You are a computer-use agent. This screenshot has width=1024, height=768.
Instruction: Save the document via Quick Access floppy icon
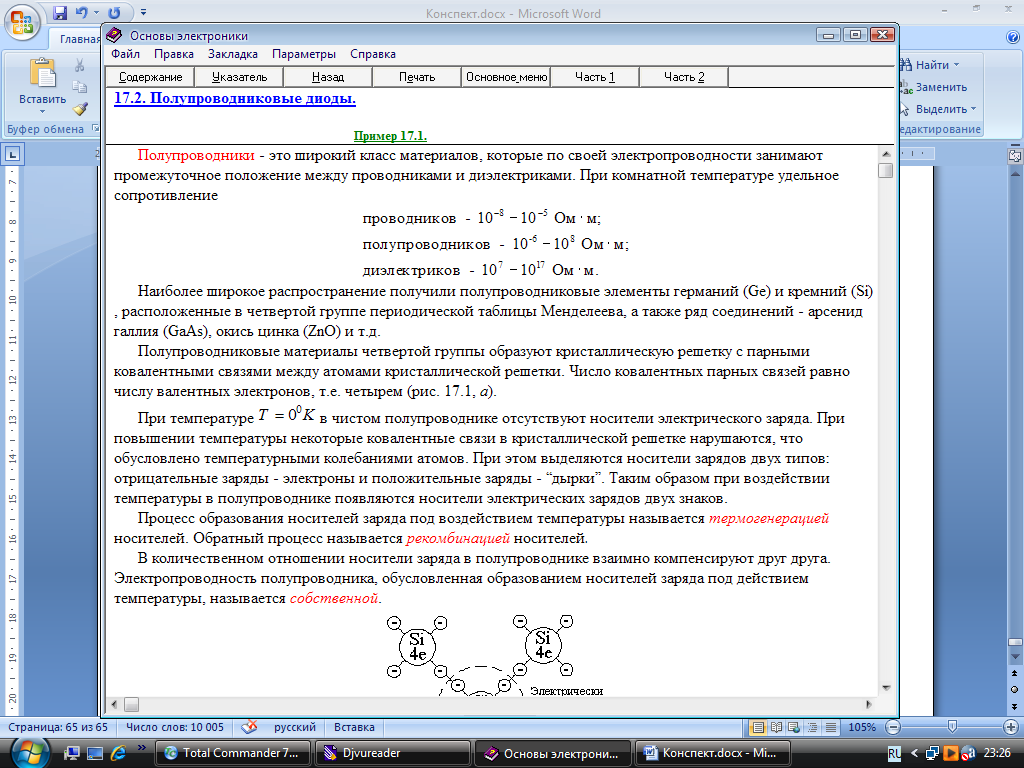(x=60, y=12)
